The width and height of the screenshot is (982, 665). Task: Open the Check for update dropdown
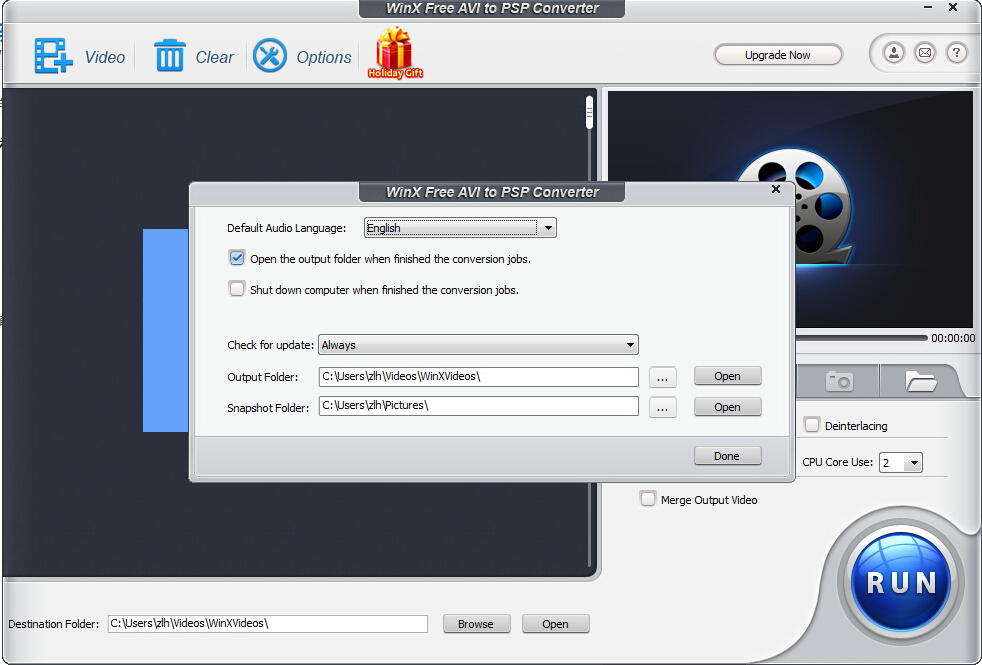coord(478,344)
